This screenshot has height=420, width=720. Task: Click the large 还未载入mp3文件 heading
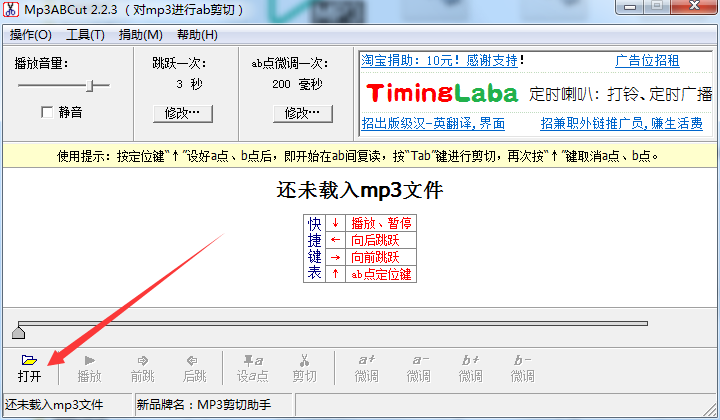360,190
